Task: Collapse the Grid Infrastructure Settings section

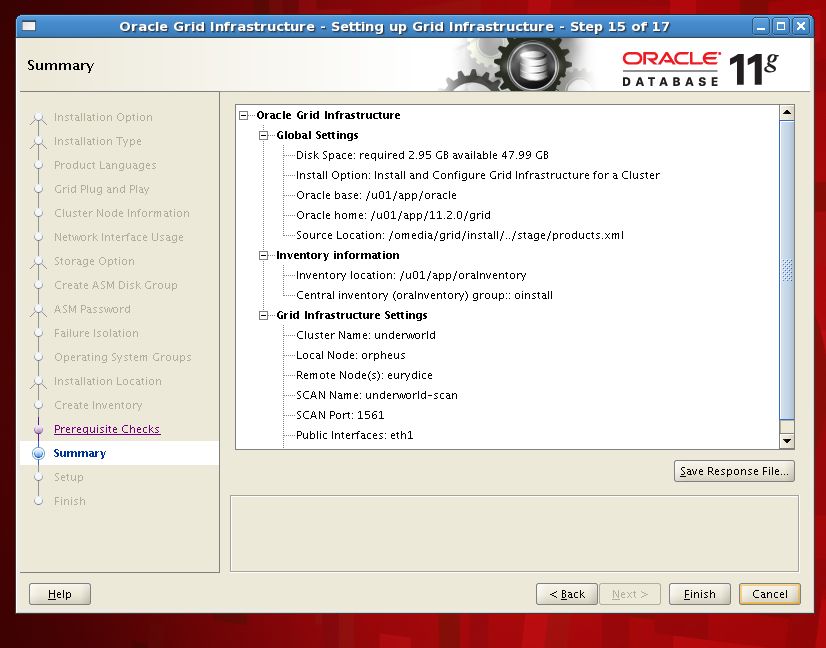Action: [x=264, y=315]
